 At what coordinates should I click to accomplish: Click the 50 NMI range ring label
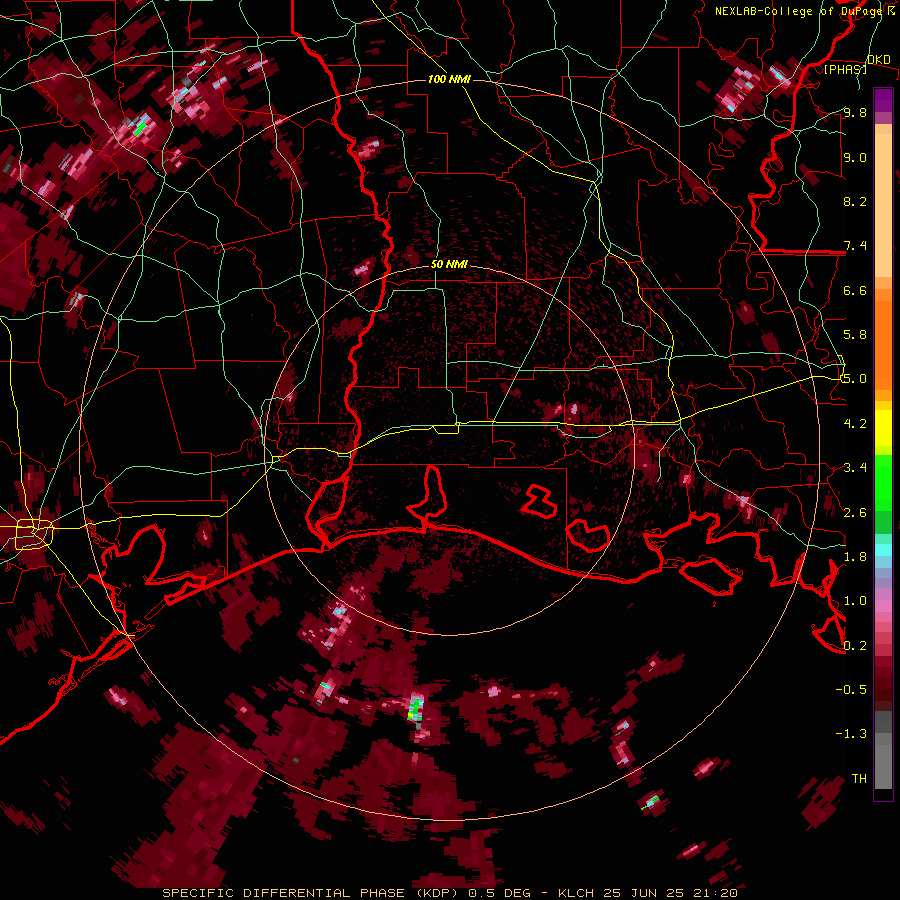point(449,264)
